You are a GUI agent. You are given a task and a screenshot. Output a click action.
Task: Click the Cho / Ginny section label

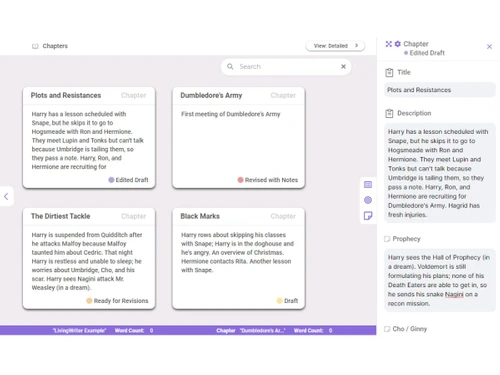[x=410, y=329]
